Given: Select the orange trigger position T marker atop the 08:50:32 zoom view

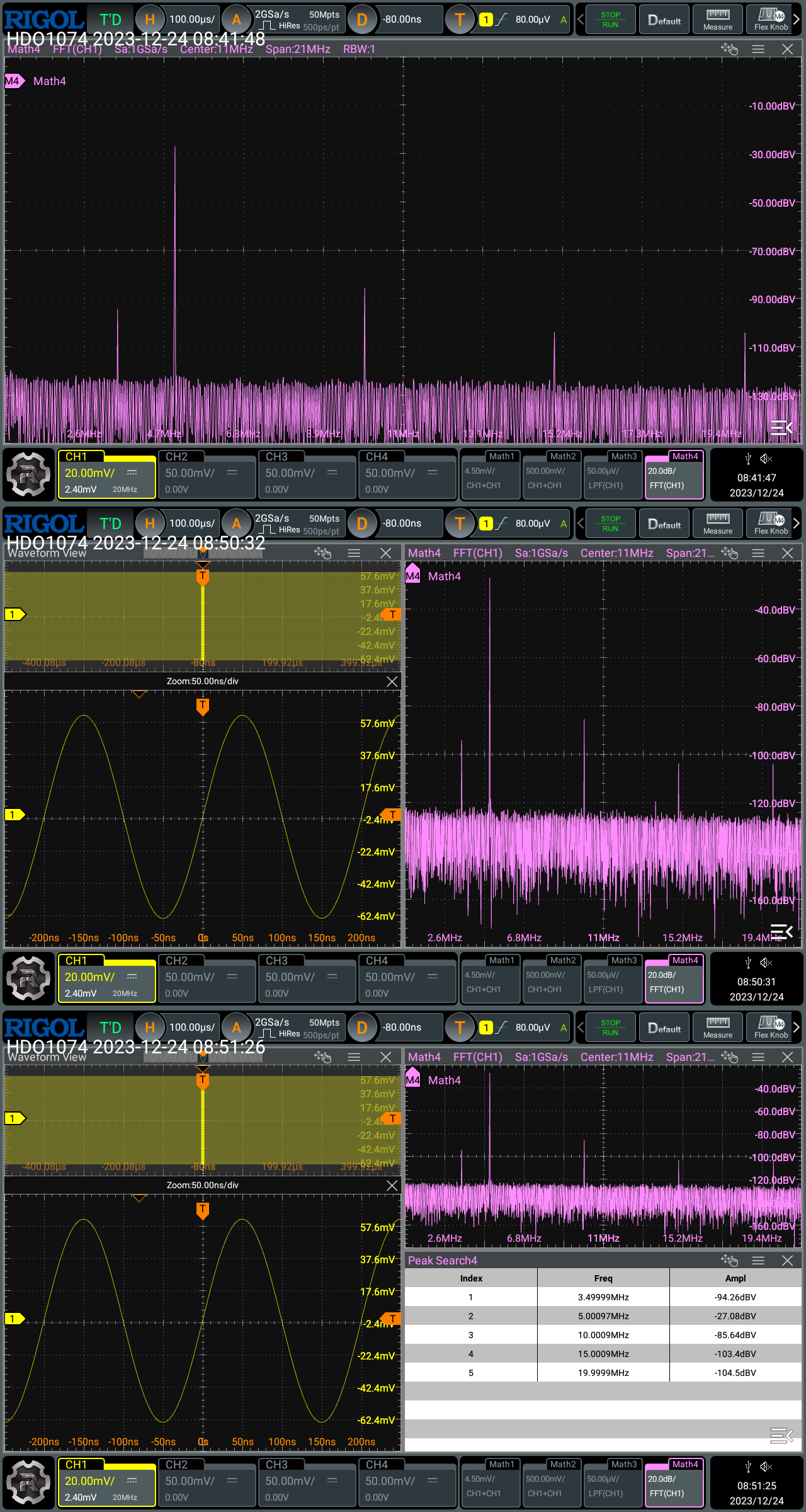Looking at the screenshot, I should 202,707.
